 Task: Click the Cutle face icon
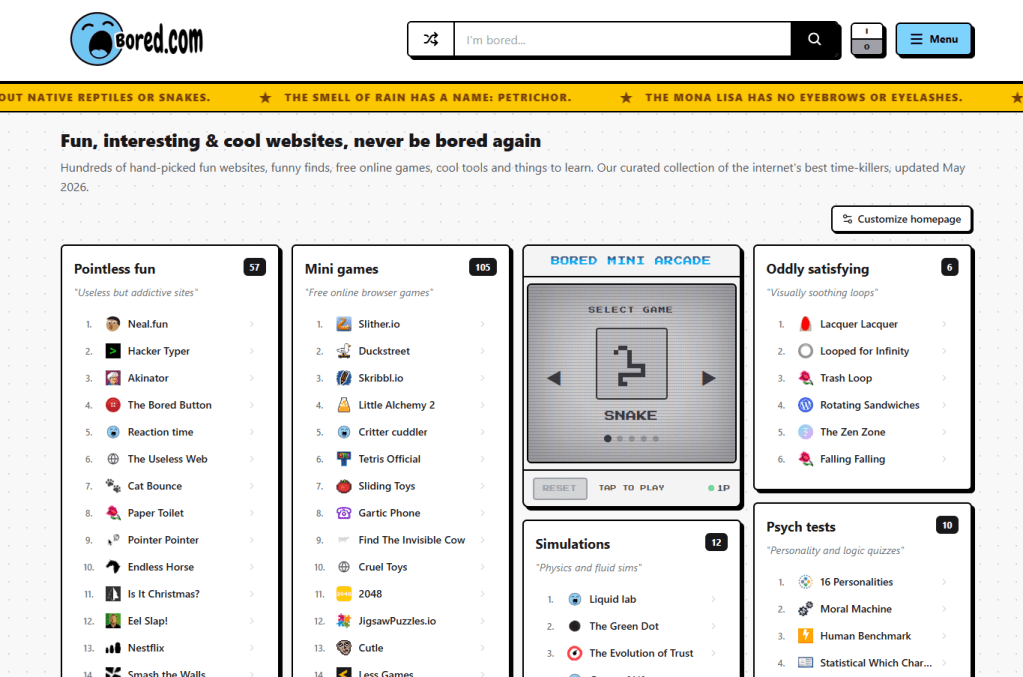coord(344,648)
